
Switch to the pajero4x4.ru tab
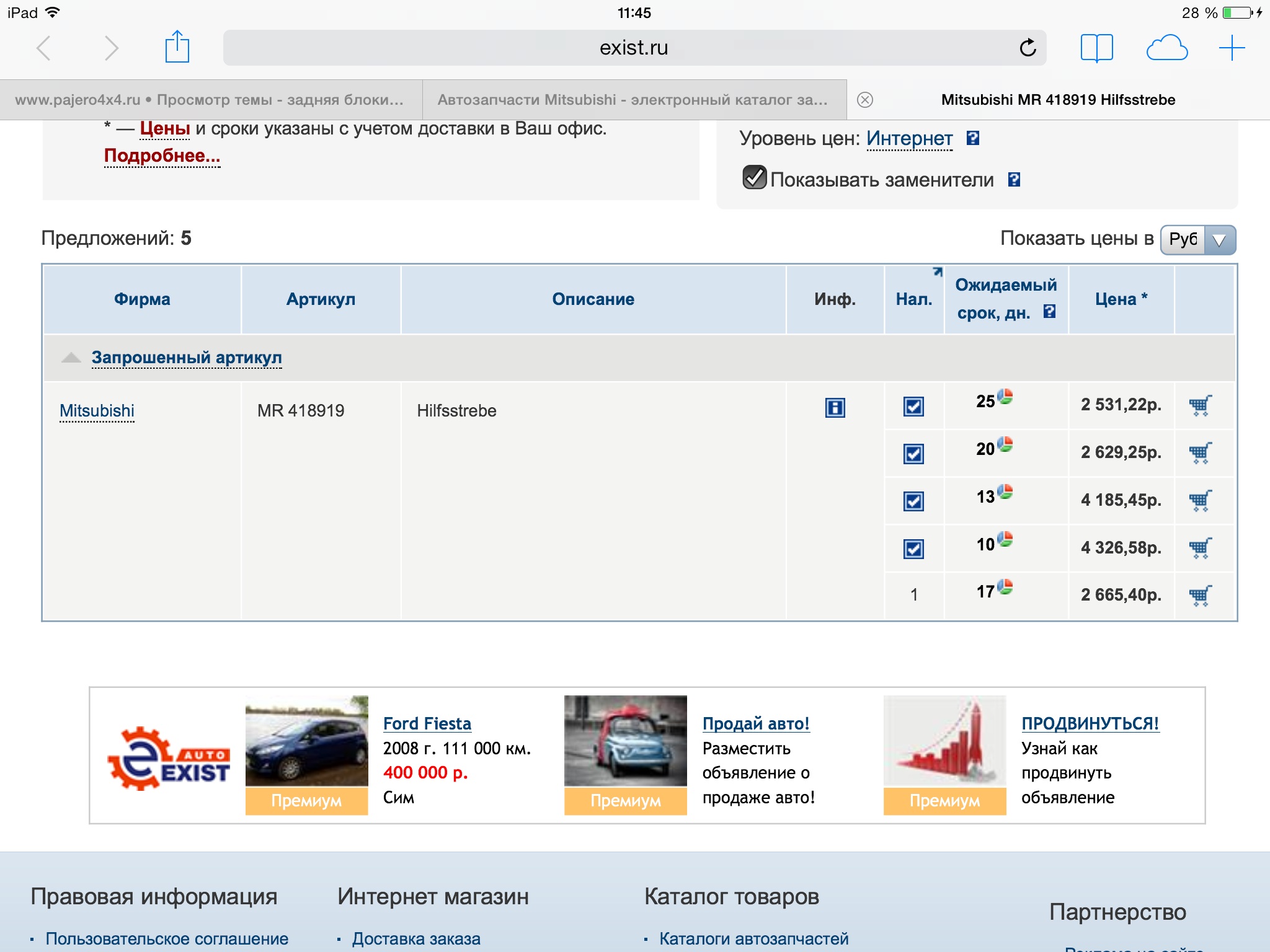210,100
